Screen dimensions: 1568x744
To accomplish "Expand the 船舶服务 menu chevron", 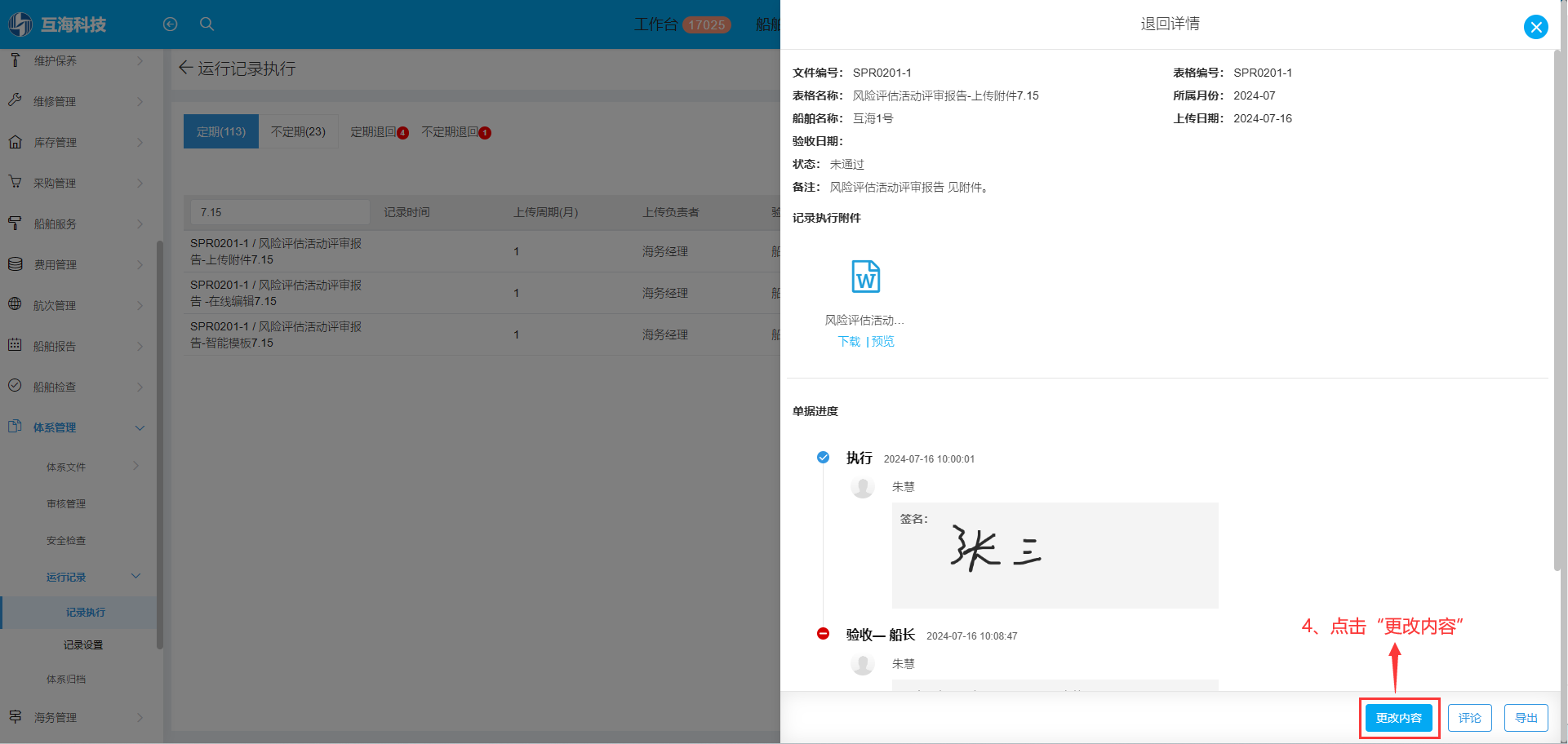I will 140,224.
